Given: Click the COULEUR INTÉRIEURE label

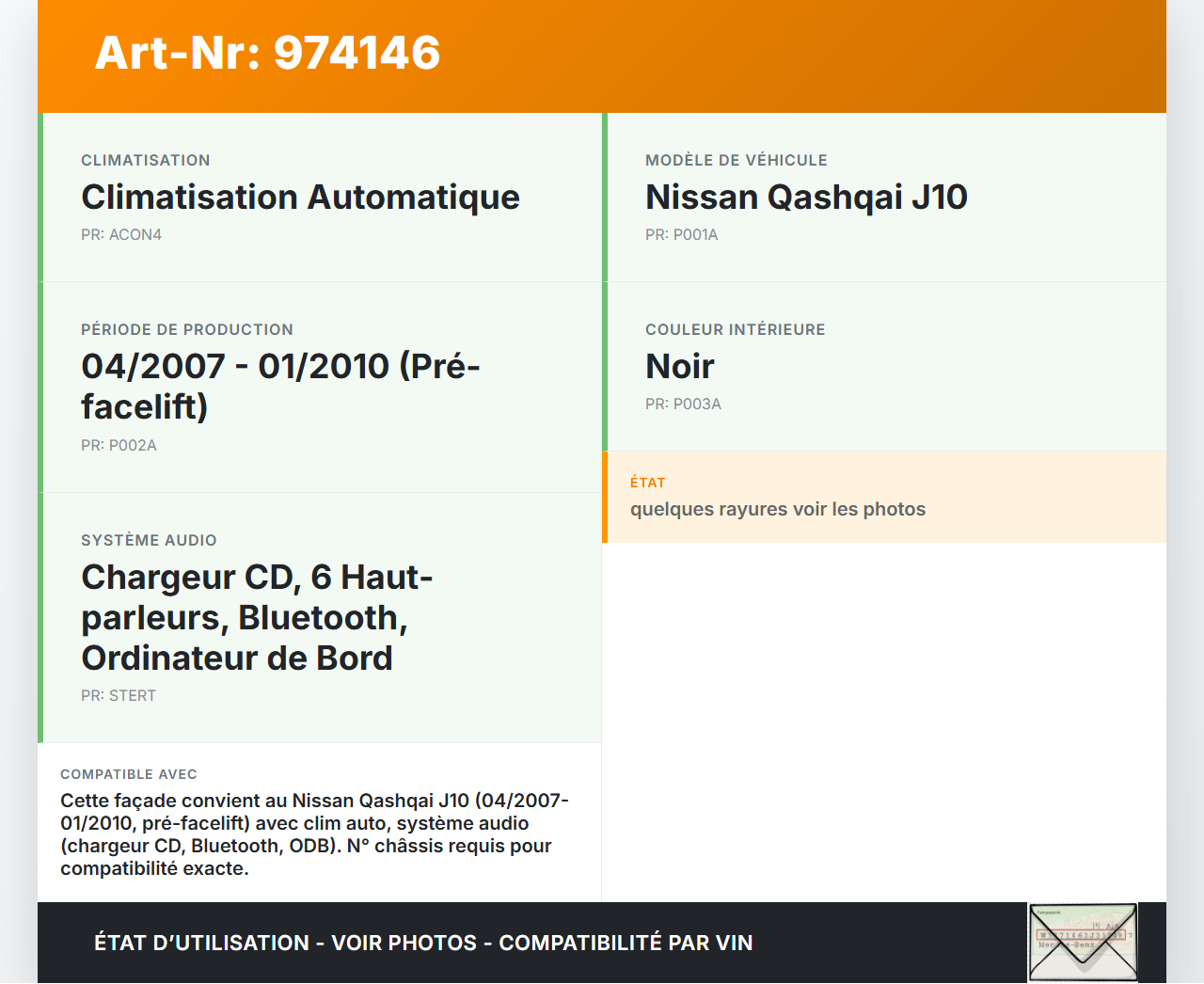Looking at the screenshot, I should click(x=735, y=329).
